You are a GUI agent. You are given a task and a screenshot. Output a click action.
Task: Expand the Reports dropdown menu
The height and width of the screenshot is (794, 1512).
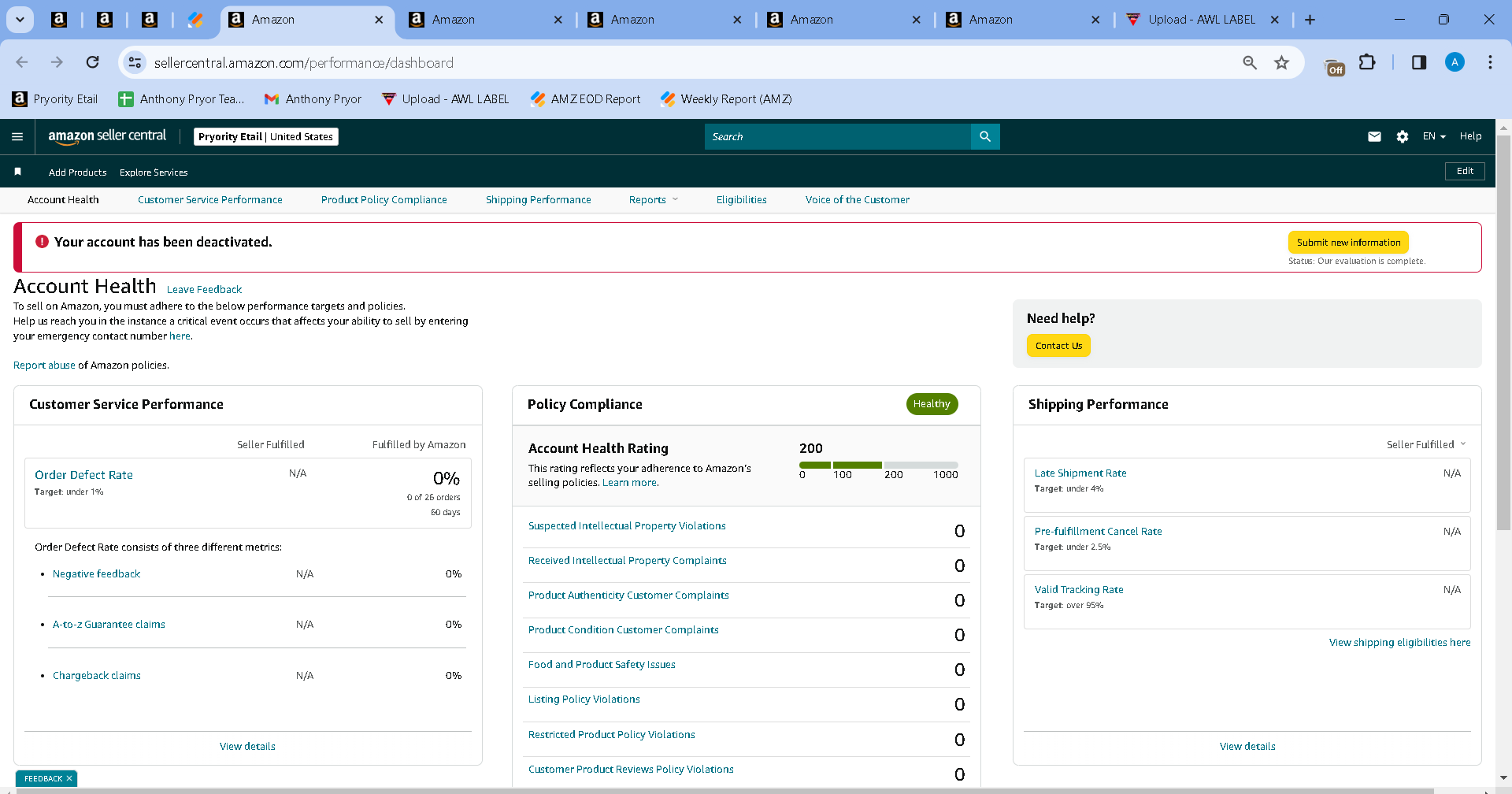pos(653,200)
